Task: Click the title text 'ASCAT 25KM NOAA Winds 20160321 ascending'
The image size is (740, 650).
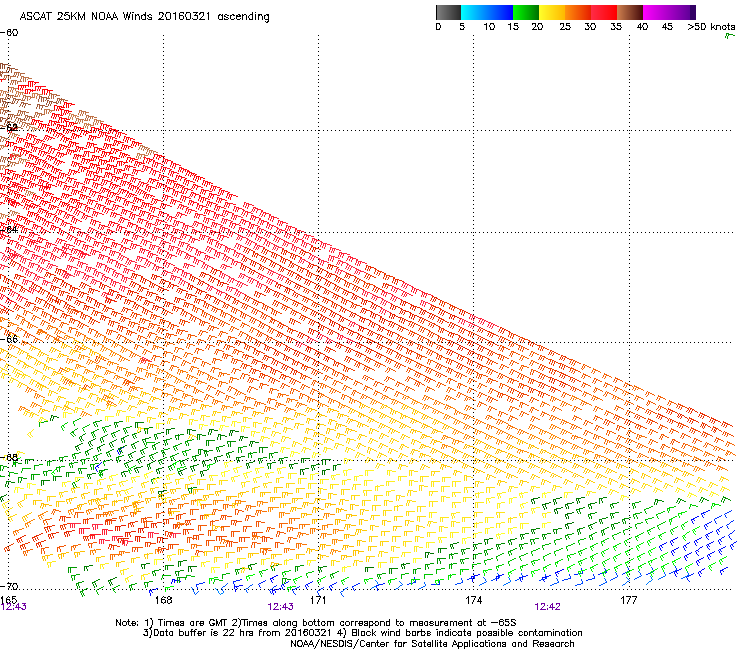Action: tap(144, 17)
